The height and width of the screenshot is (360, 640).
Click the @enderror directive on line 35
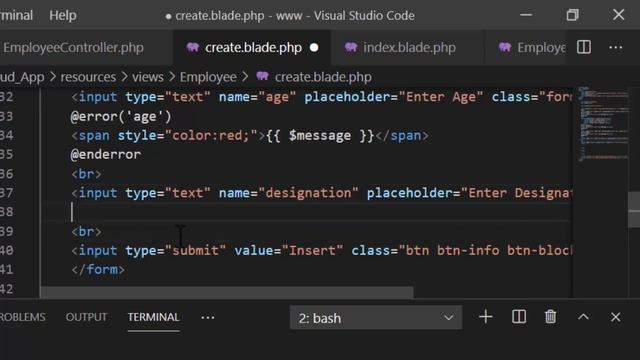tap(106, 155)
